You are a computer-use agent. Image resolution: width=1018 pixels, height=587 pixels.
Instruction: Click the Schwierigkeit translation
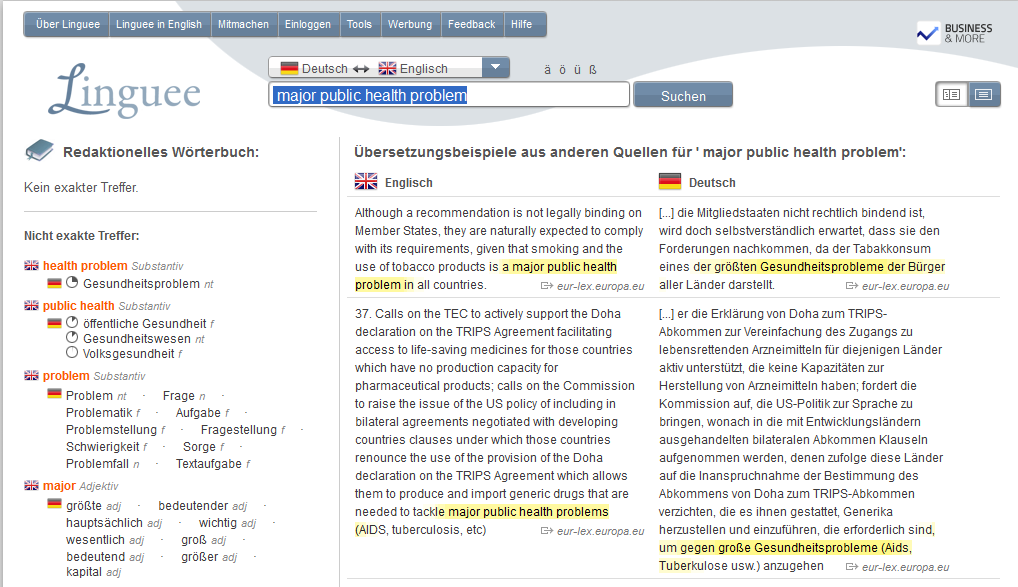[103, 446]
